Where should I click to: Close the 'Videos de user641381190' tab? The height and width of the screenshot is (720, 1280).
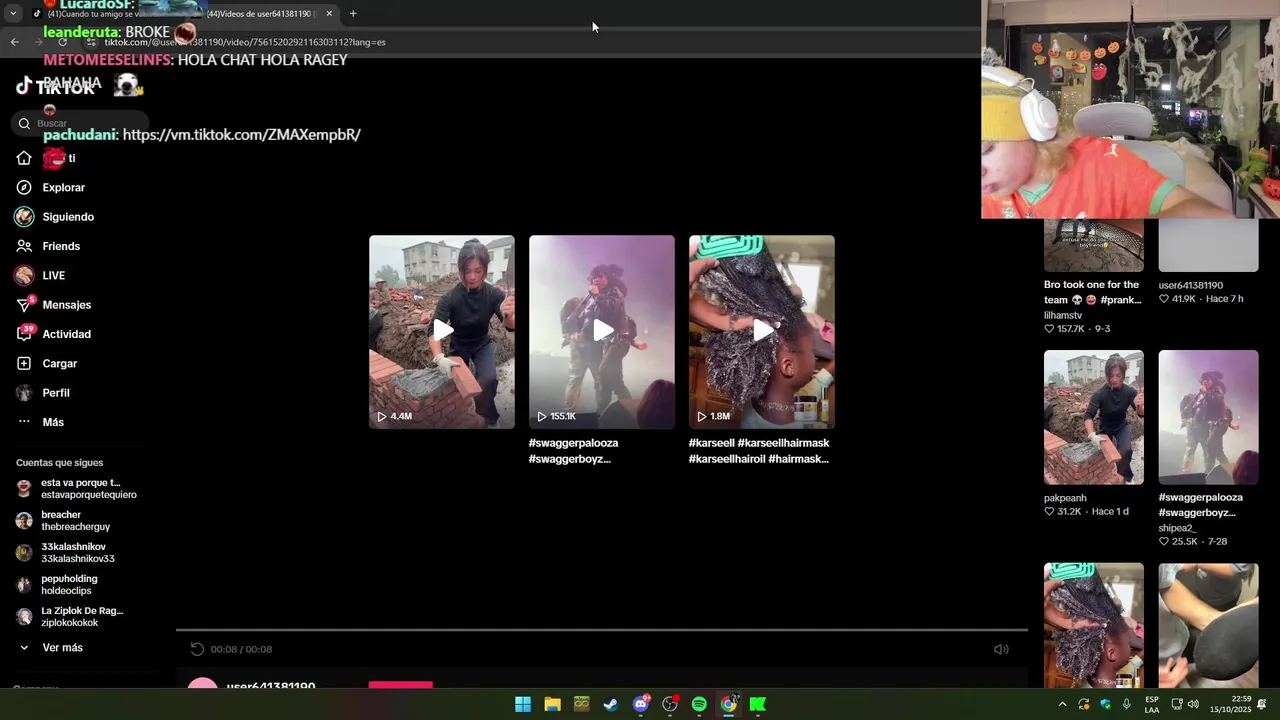coord(329,13)
